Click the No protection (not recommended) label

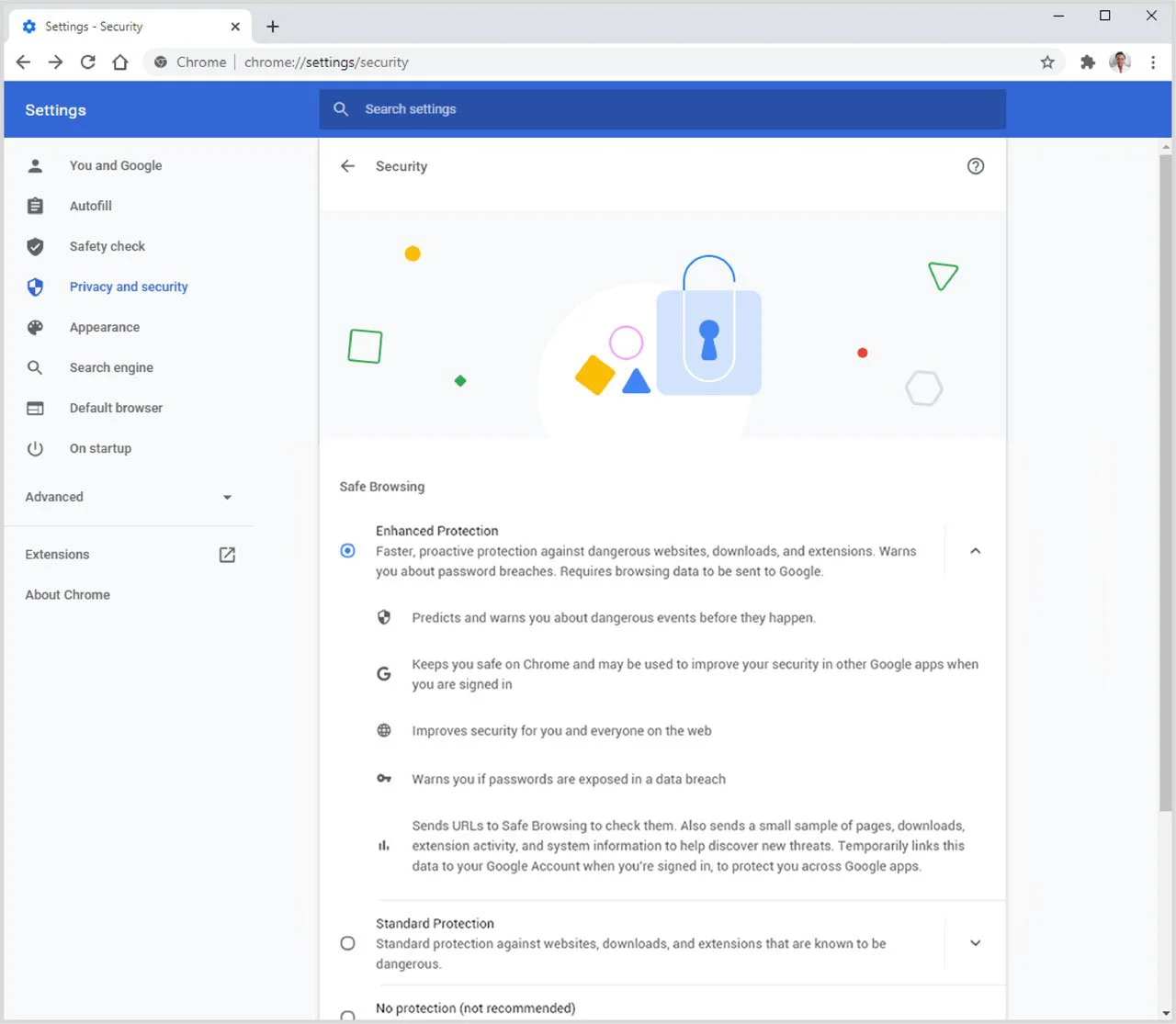coord(475,1008)
